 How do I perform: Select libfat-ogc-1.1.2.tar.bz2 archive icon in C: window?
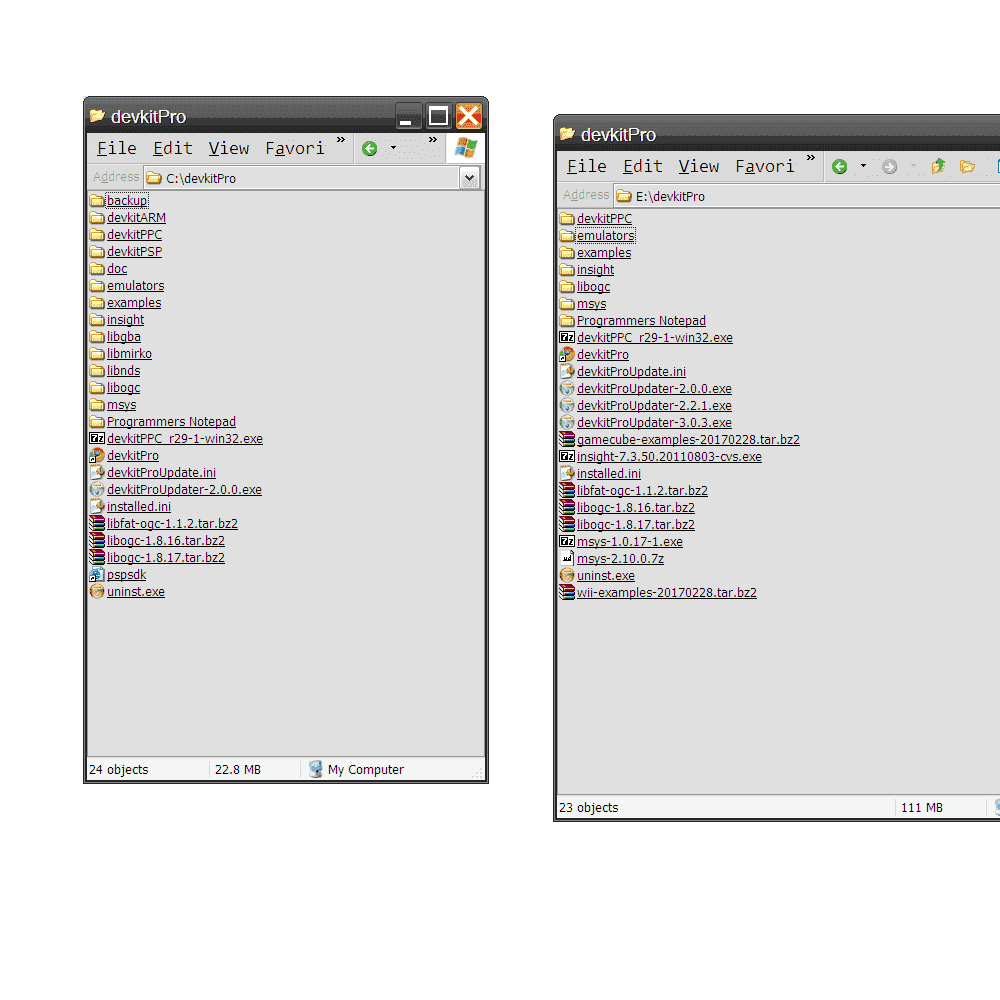pos(97,524)
